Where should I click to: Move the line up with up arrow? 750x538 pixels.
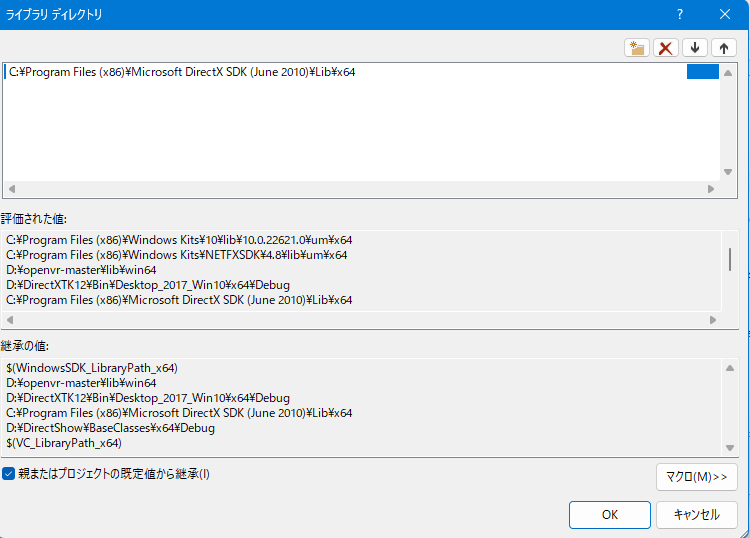pos(724,48)
